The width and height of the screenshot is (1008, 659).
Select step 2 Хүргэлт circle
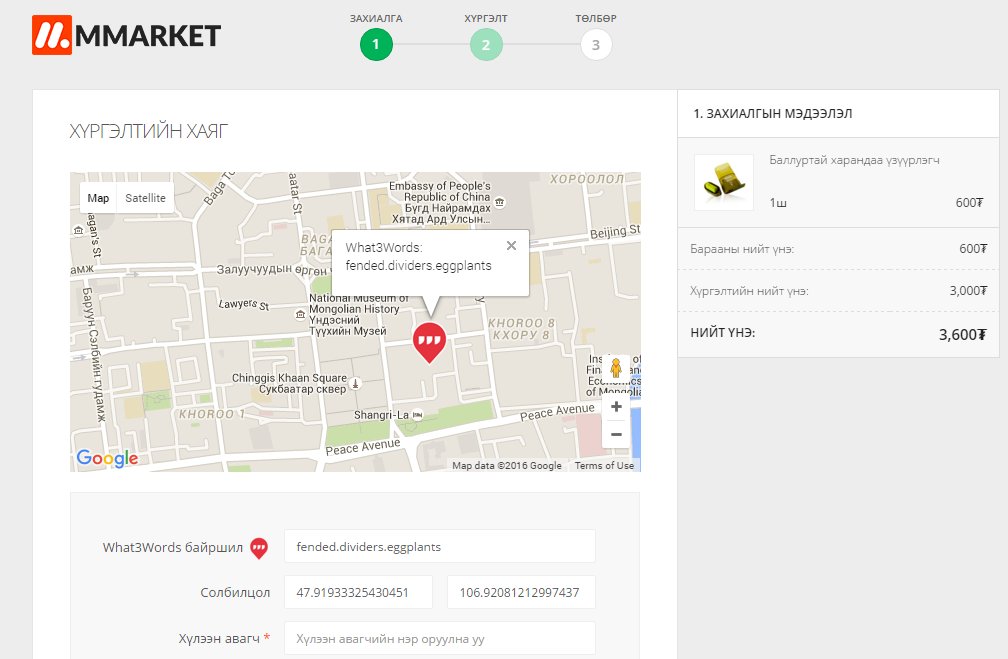(x=486, y=44)
